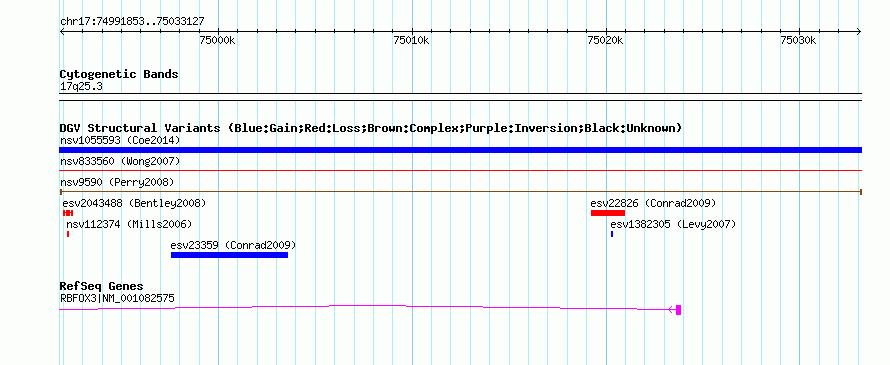The height and width of the screenshot is (365, 890).
Task: Click the RBFOX3 magenta exon block
Action: [678, 310]
